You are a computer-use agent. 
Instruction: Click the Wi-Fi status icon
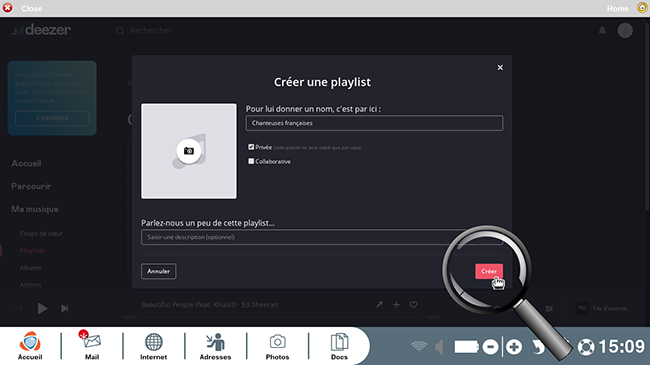point(419,346)
